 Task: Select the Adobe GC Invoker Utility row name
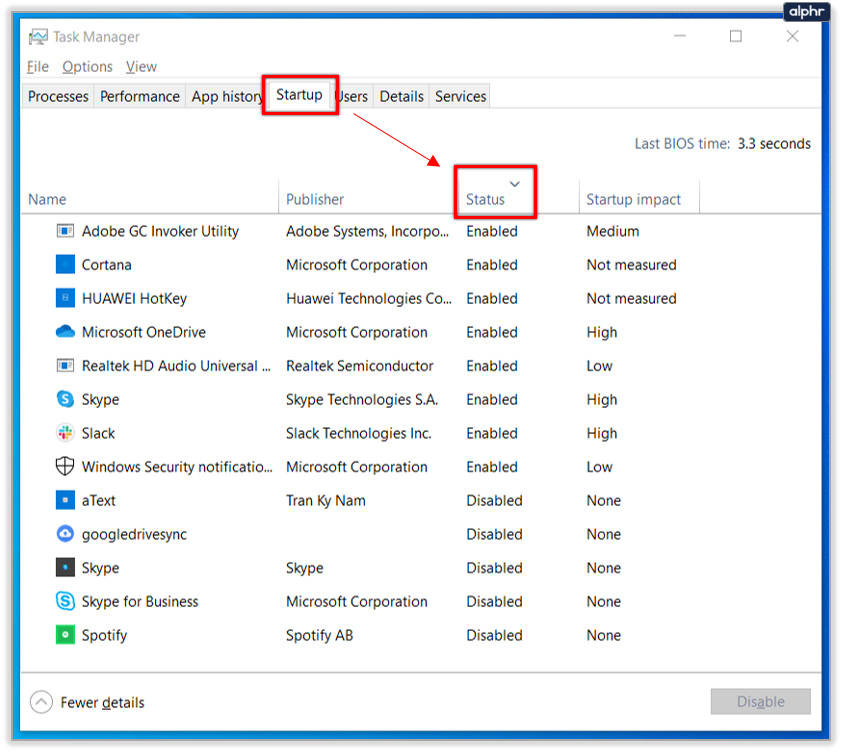(160, 231)
